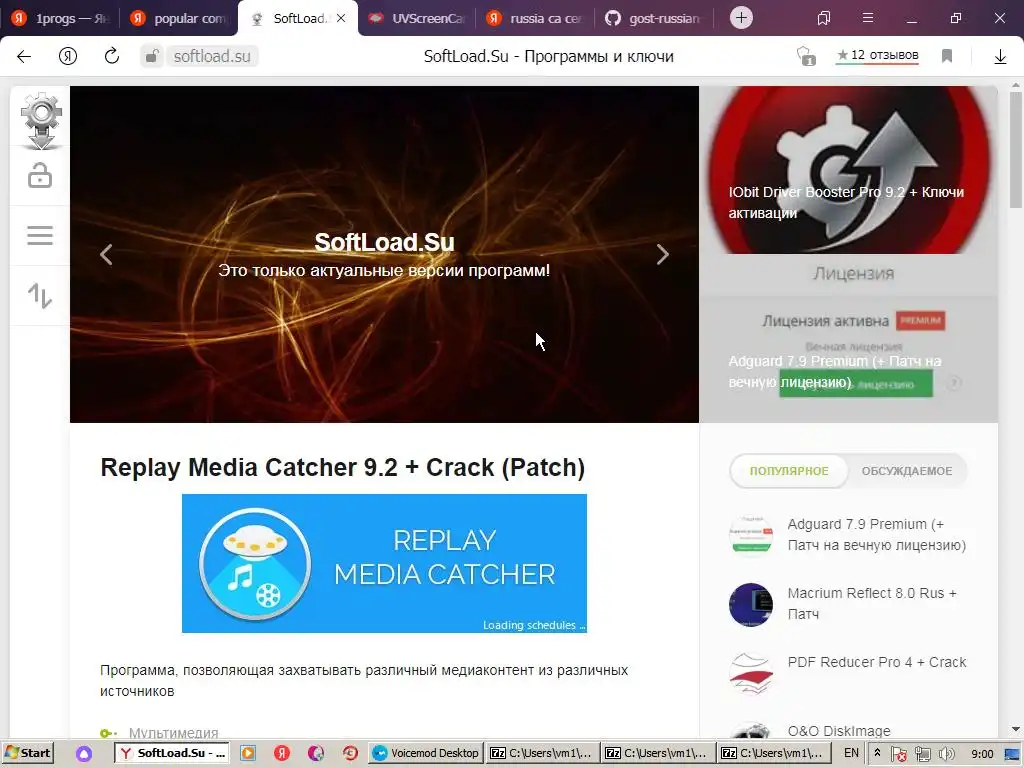Screen dimensions: 1024x768
Task: Show the previous slide in the banner
Action: click(x=106, y=255)
